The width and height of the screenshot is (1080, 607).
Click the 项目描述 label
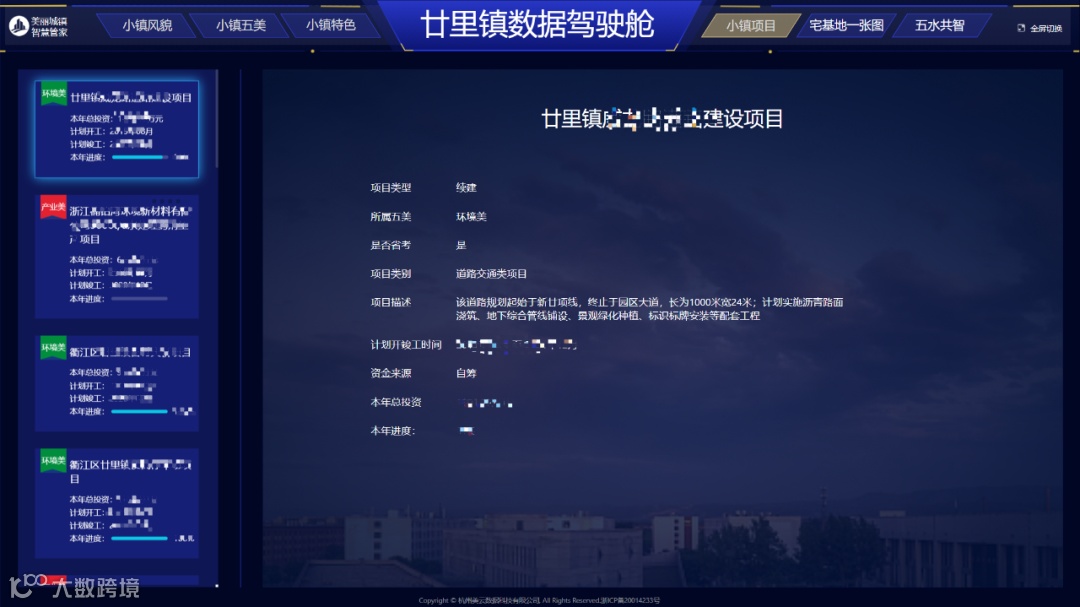(x=391, y=302)
